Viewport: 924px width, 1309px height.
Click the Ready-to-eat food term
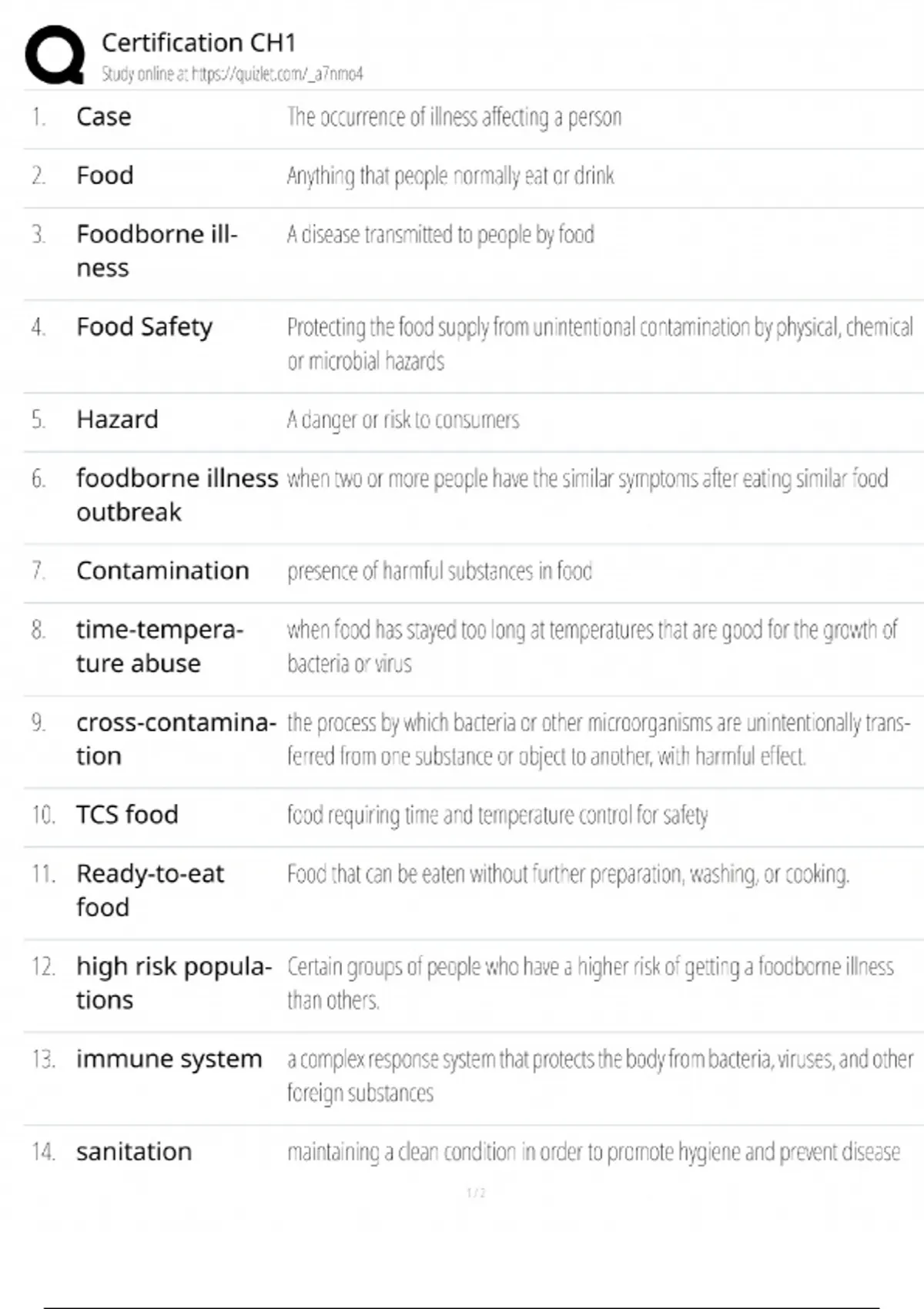[149, 890]
